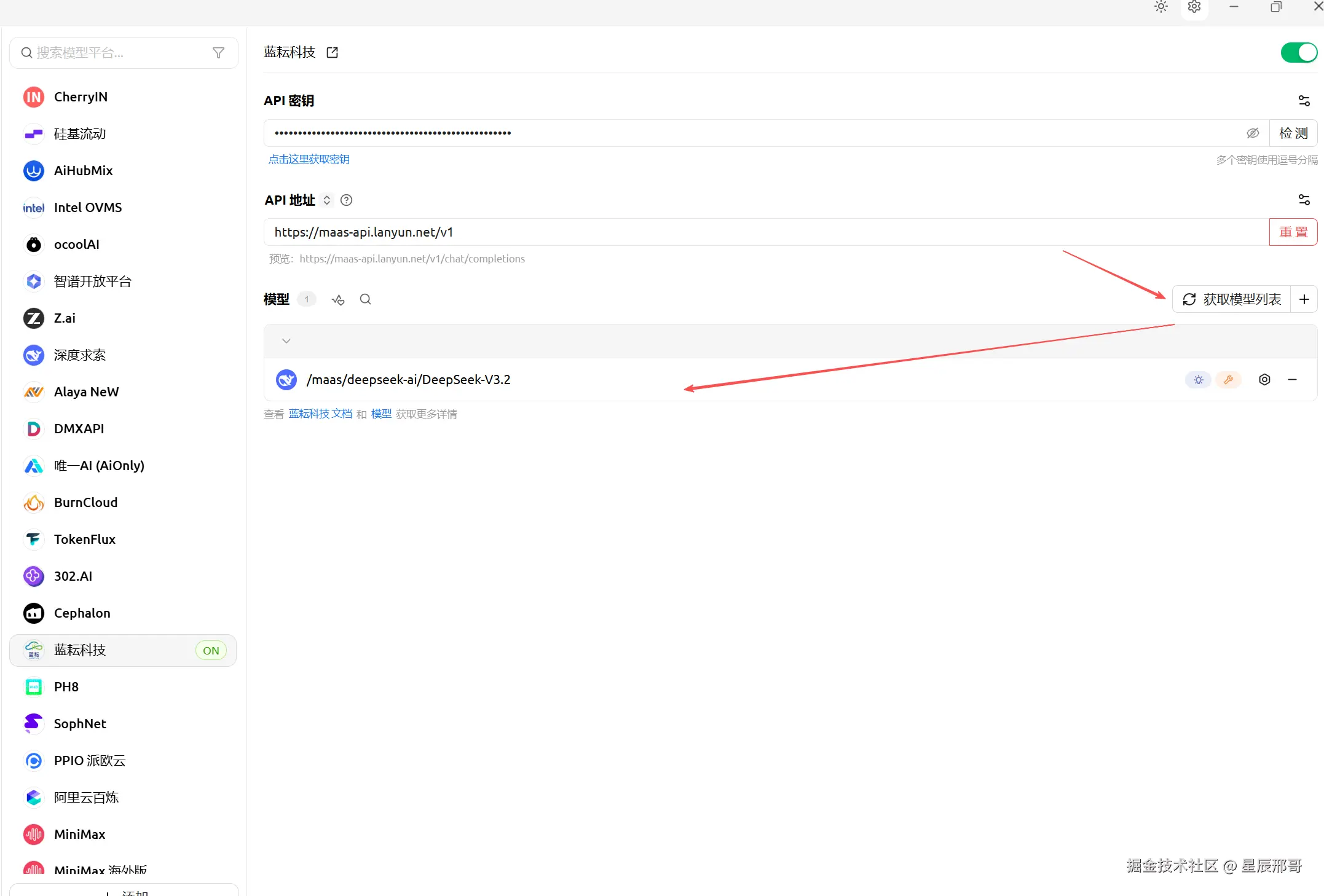Image resolution: width=1324 pixels, height=896 pixels.
Task: Select AiHubMix provider
Action: [123, 171]
